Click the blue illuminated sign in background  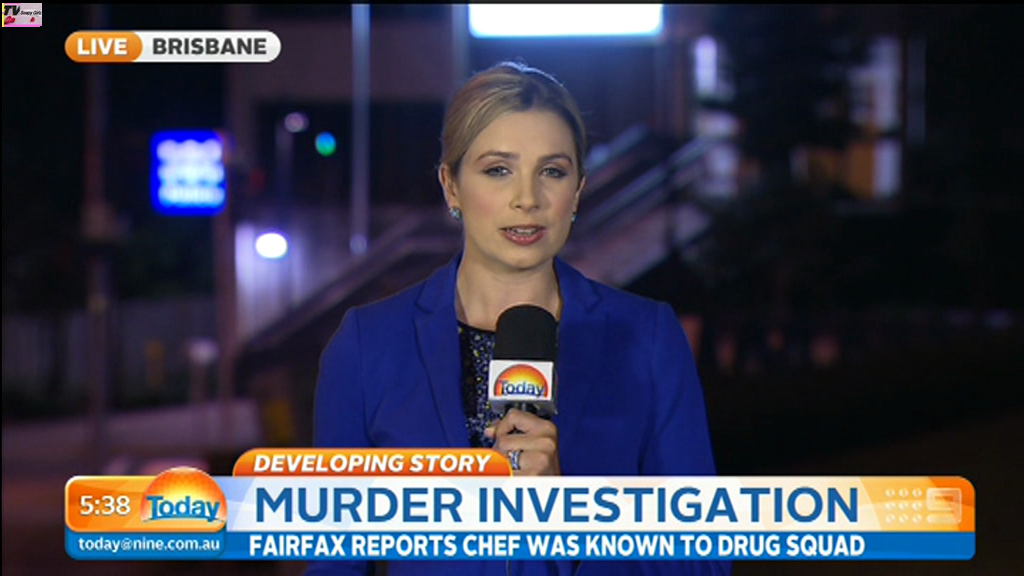coord(188,172)
